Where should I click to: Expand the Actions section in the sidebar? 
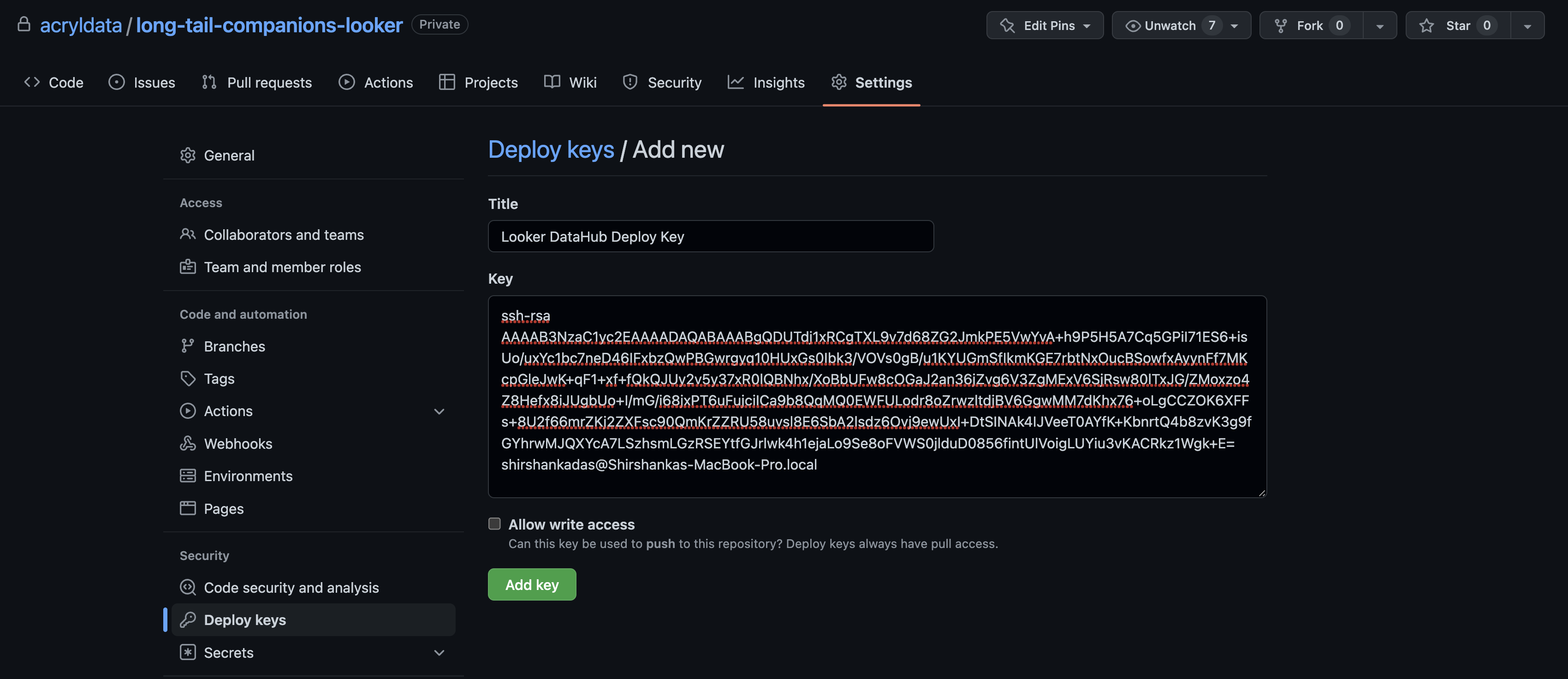coord(439,411)
